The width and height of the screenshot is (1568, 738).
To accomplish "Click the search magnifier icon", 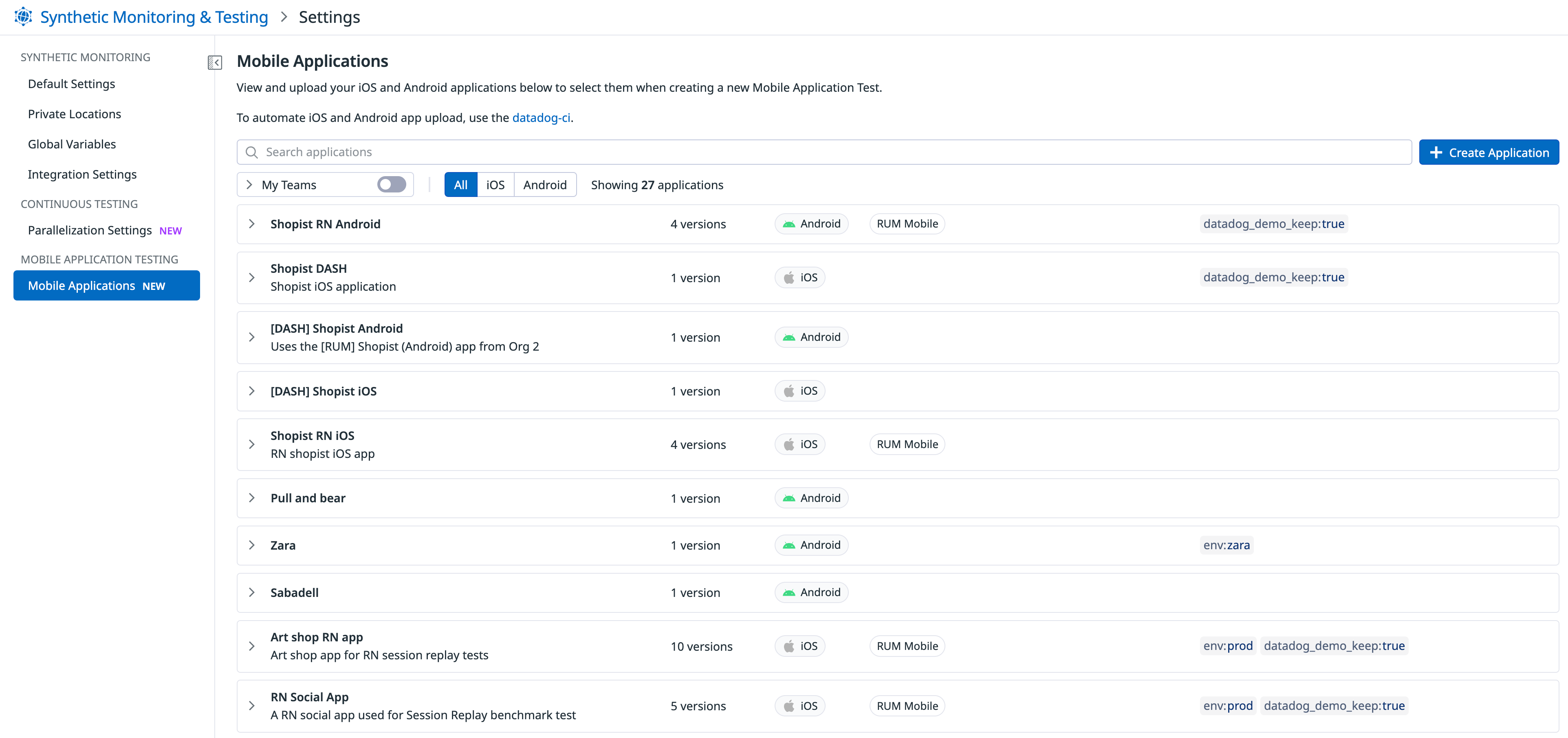I will tap(251, 152).
